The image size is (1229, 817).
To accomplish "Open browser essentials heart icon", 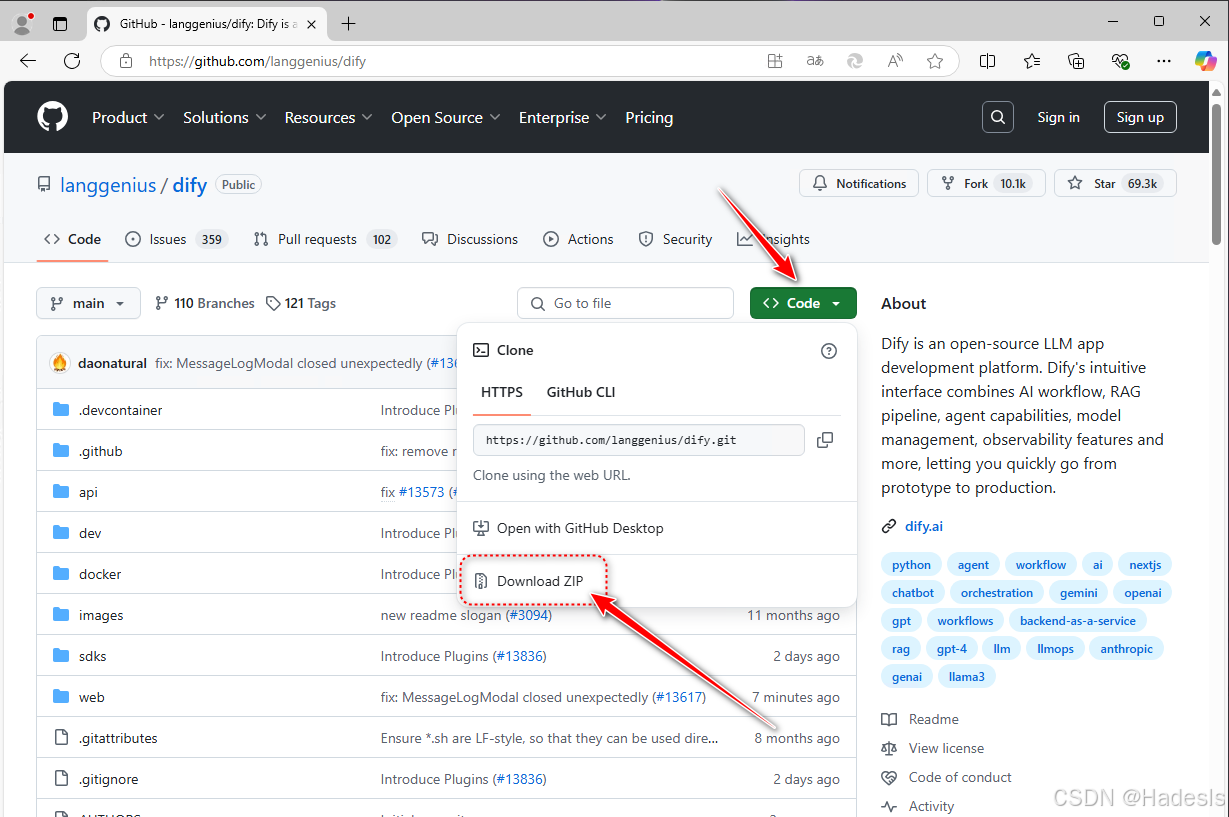I will coord(1120,61).
